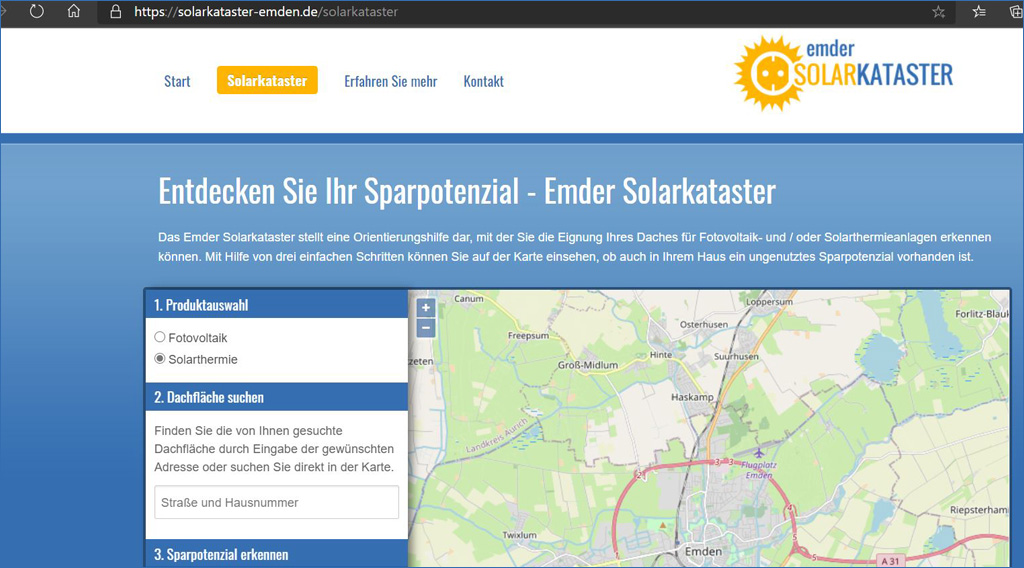This screenshot has width=1024, height=568.
Task: Select the Solarthermie radio option
Action: [160, 359]
